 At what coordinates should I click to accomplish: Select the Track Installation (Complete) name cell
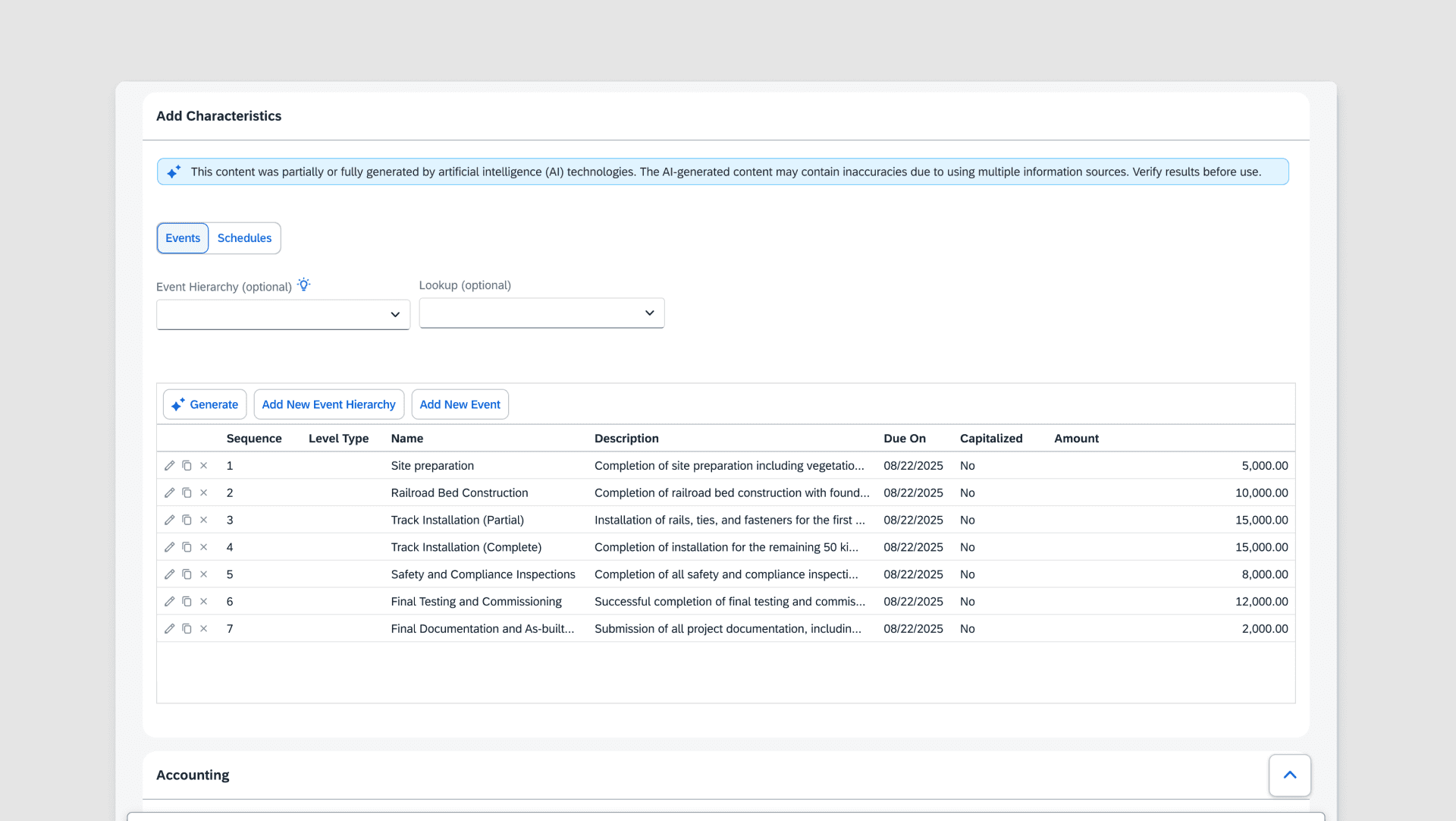point(466,547)
